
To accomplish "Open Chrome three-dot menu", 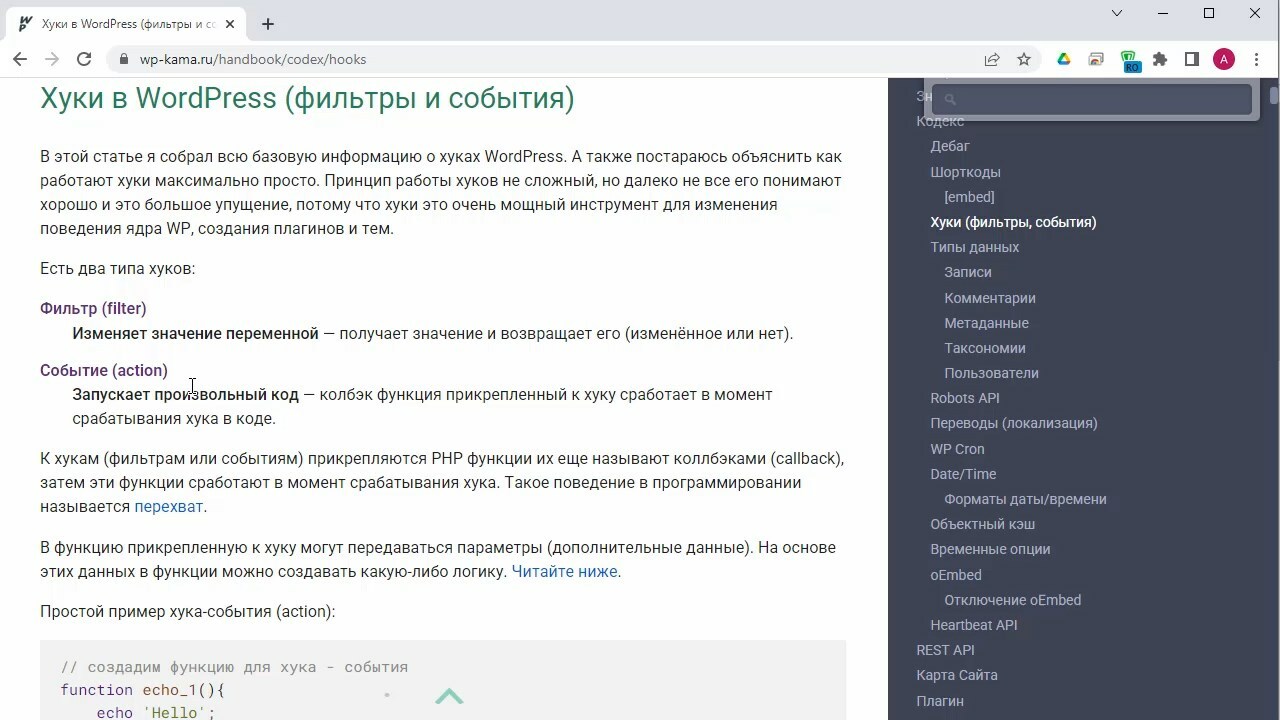I will (1256, 59).
